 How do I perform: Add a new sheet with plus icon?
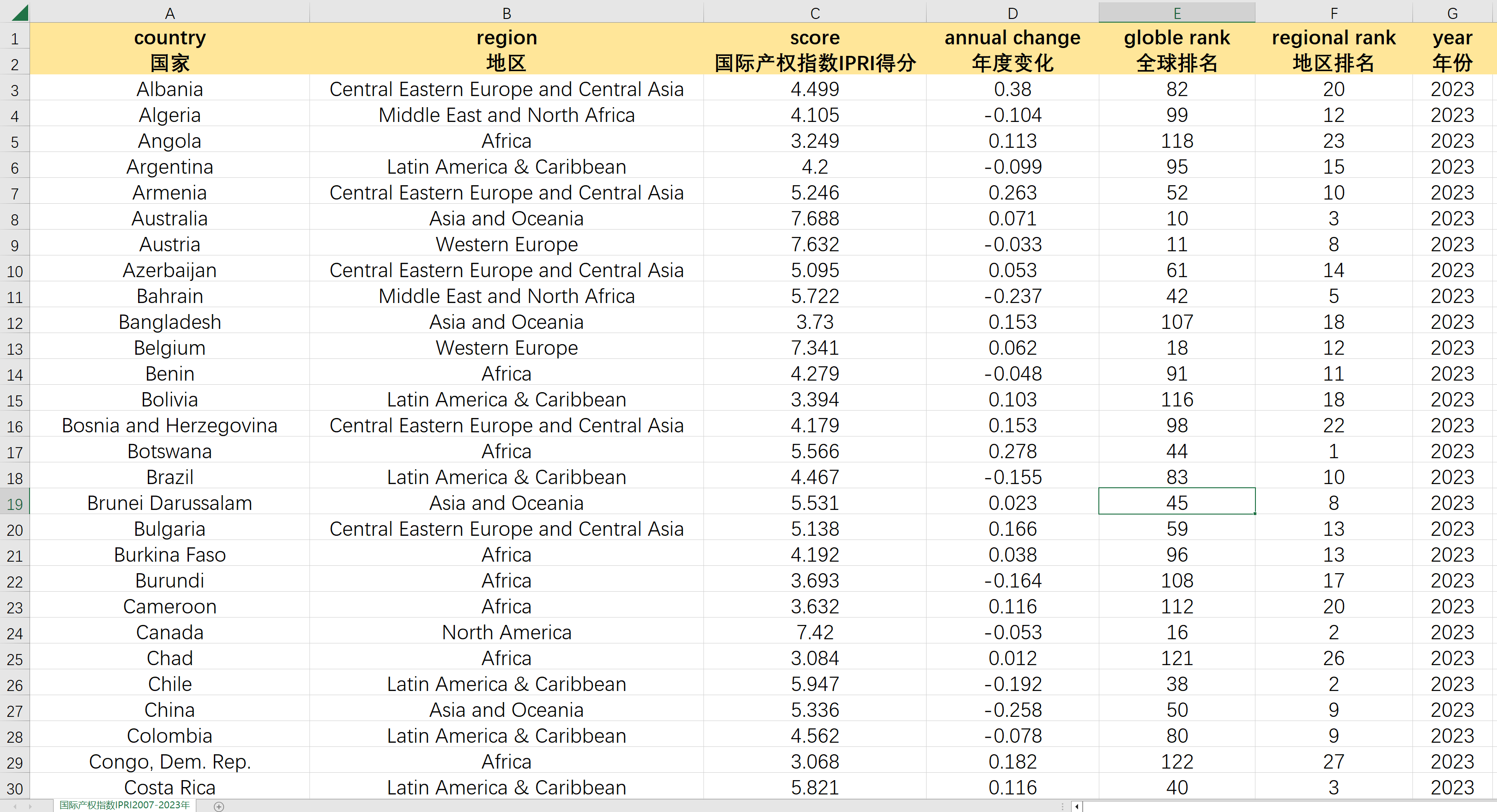pyautogui.click(x=218, y=806)
